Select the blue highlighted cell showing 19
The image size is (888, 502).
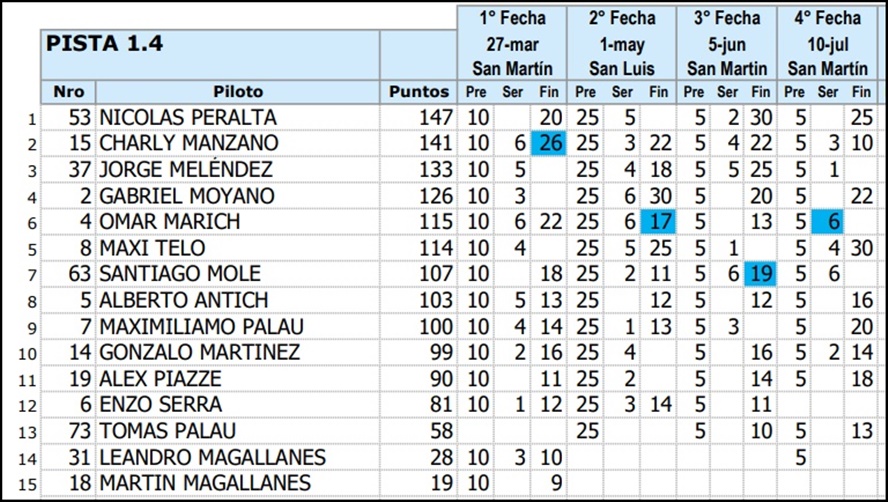761,274
